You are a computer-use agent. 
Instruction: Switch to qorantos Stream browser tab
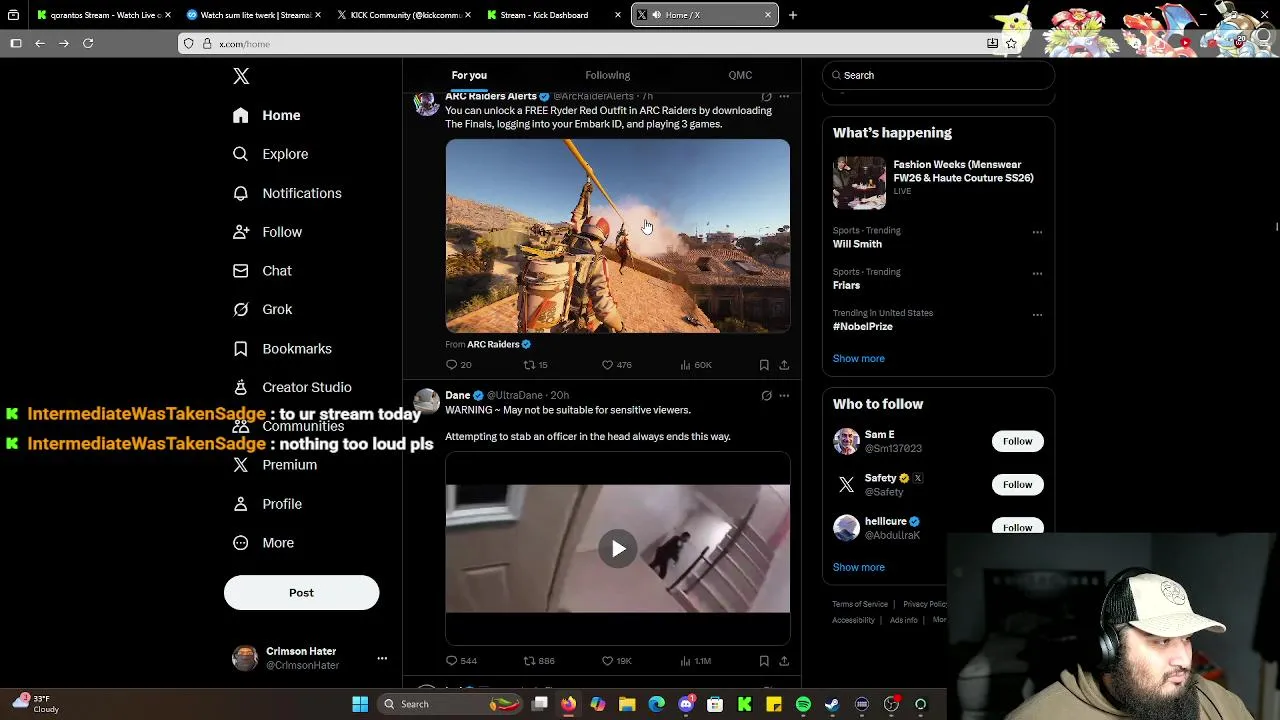[103, 15]
